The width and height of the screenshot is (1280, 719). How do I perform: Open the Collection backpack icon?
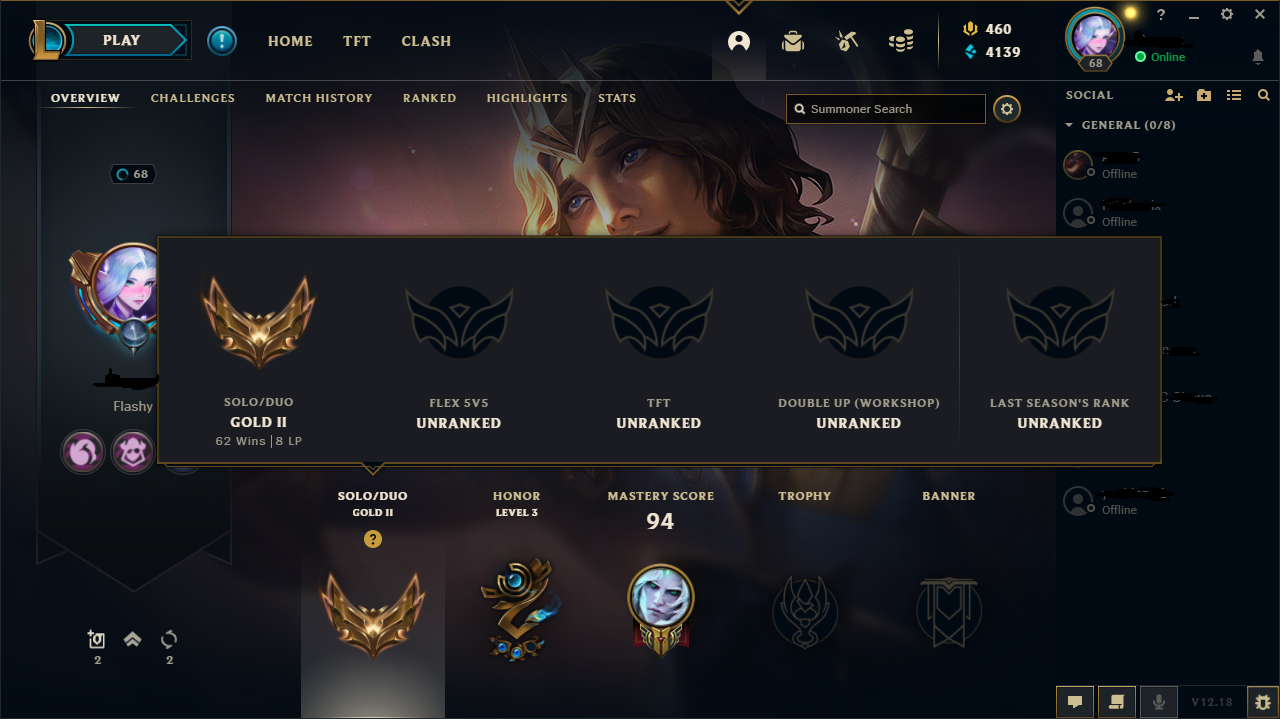(x=793, y=41)
